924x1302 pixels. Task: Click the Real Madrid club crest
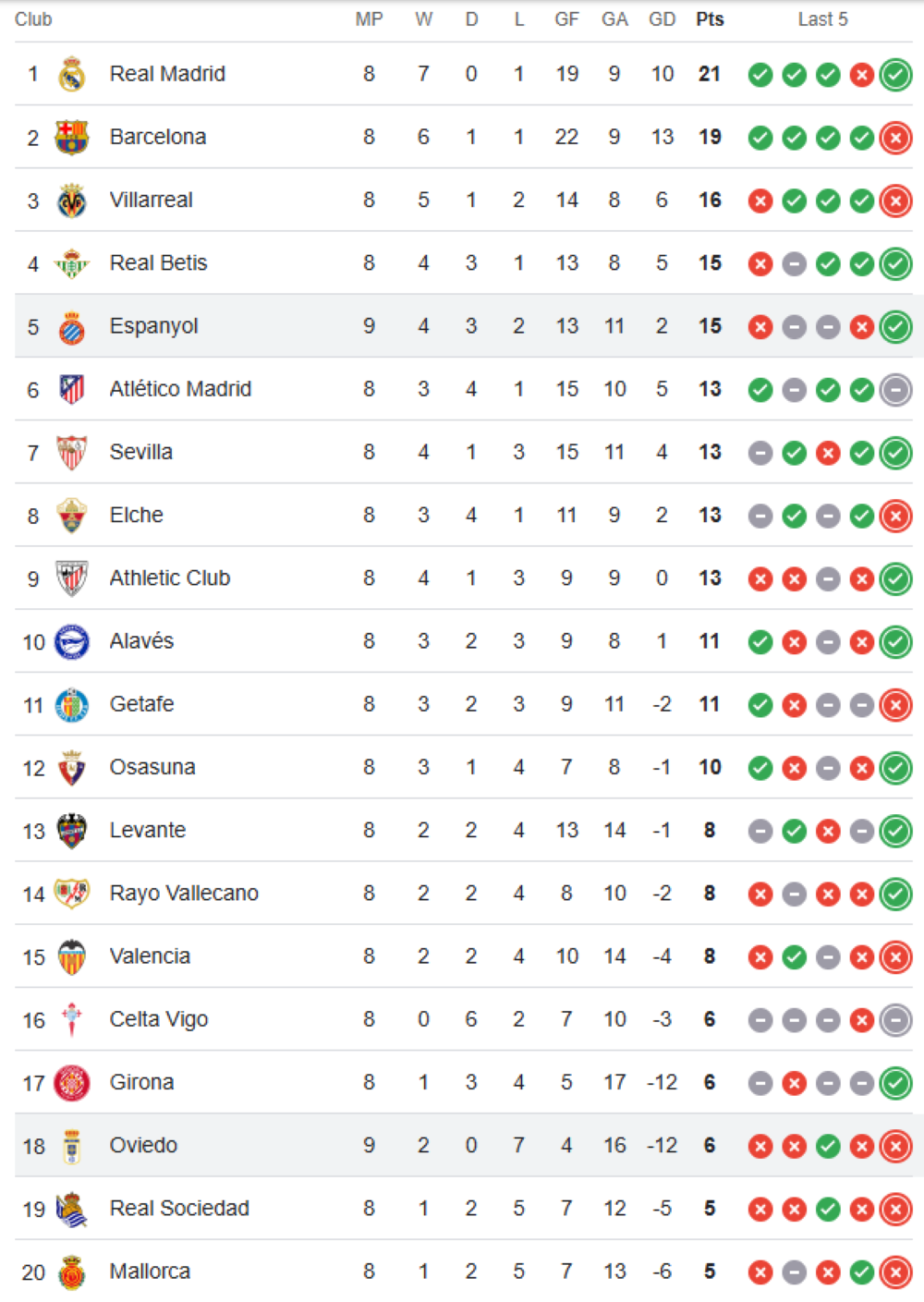tap(72, 74)
